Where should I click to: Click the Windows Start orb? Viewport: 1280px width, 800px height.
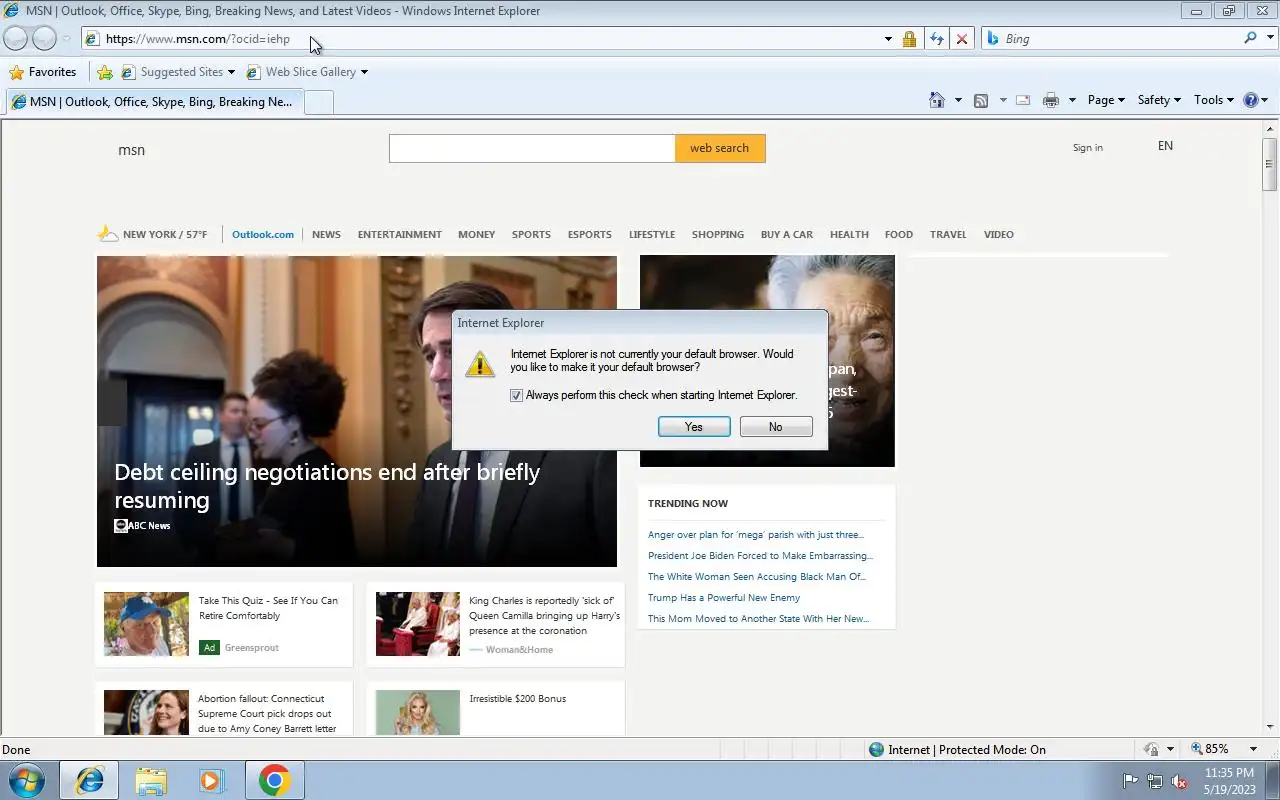point(27,780)
